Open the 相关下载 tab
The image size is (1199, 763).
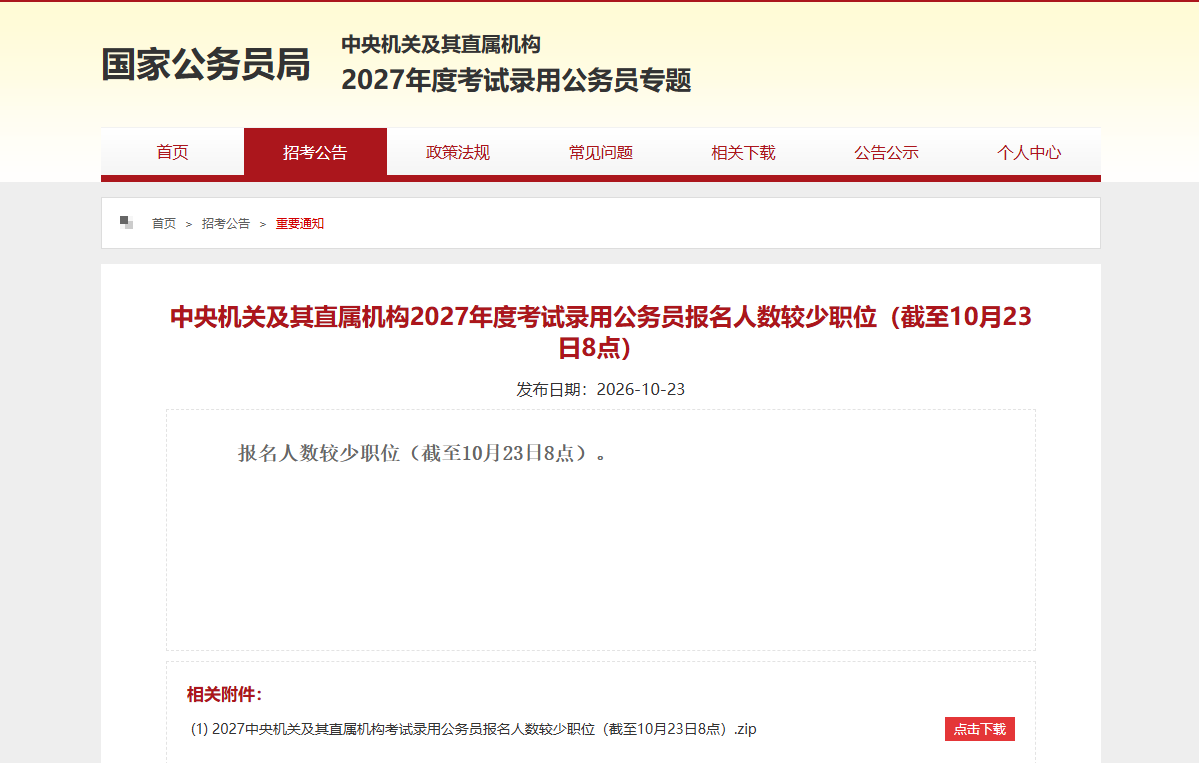(x=743, y=152)
